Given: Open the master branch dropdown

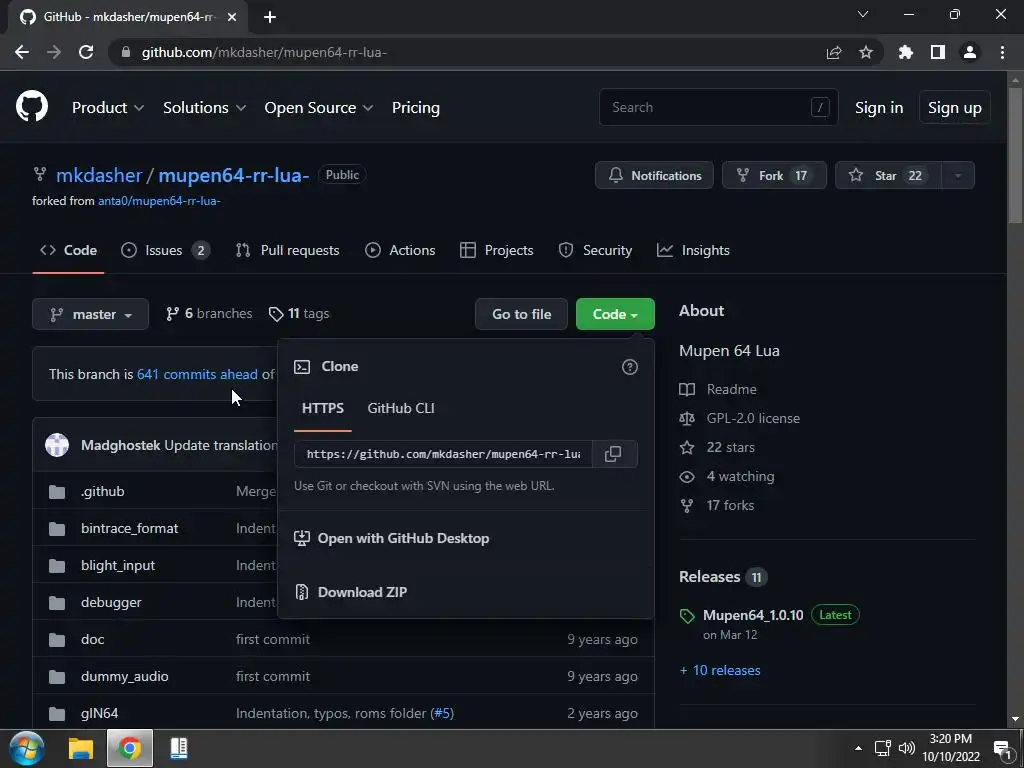Looking at the screenshot, I should pos(90,314).
